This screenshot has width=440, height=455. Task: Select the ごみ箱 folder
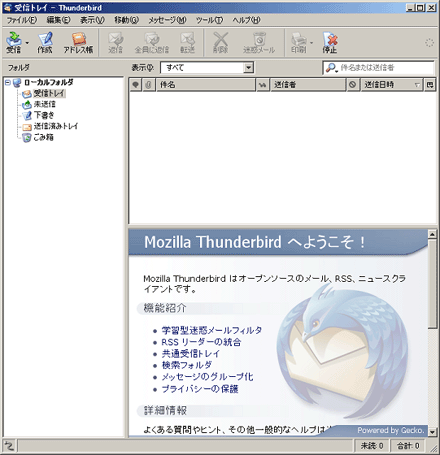(x=43, y=137)
